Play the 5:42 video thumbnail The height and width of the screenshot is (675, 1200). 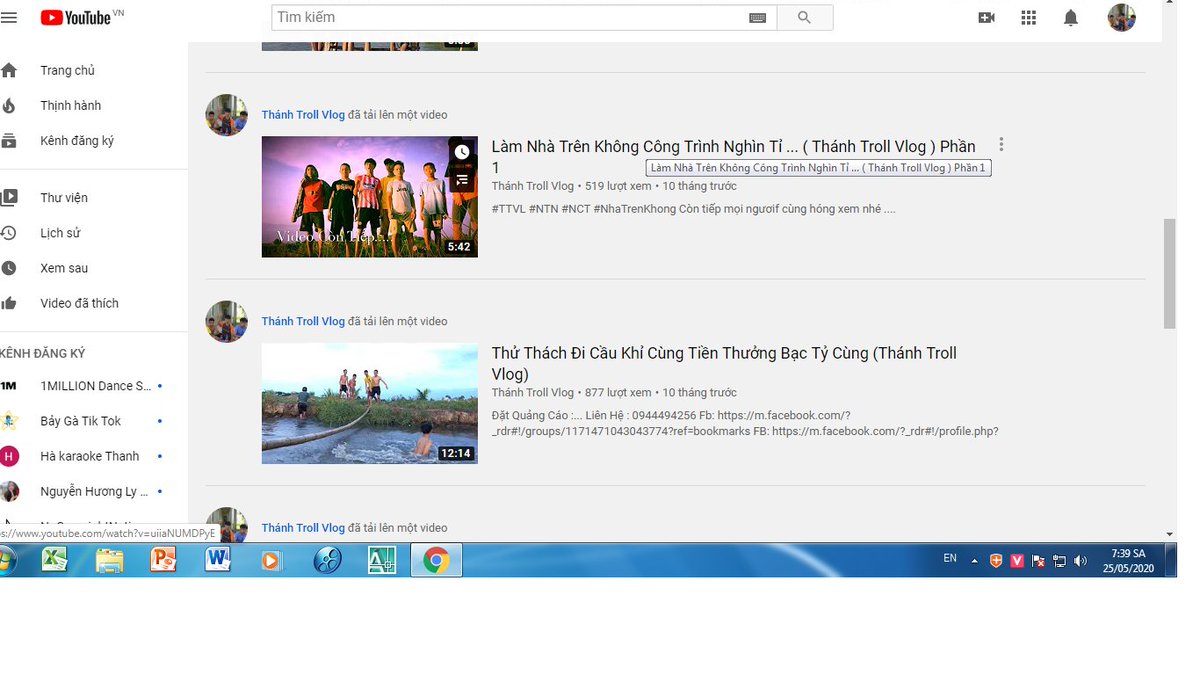(x=369, y=196)
